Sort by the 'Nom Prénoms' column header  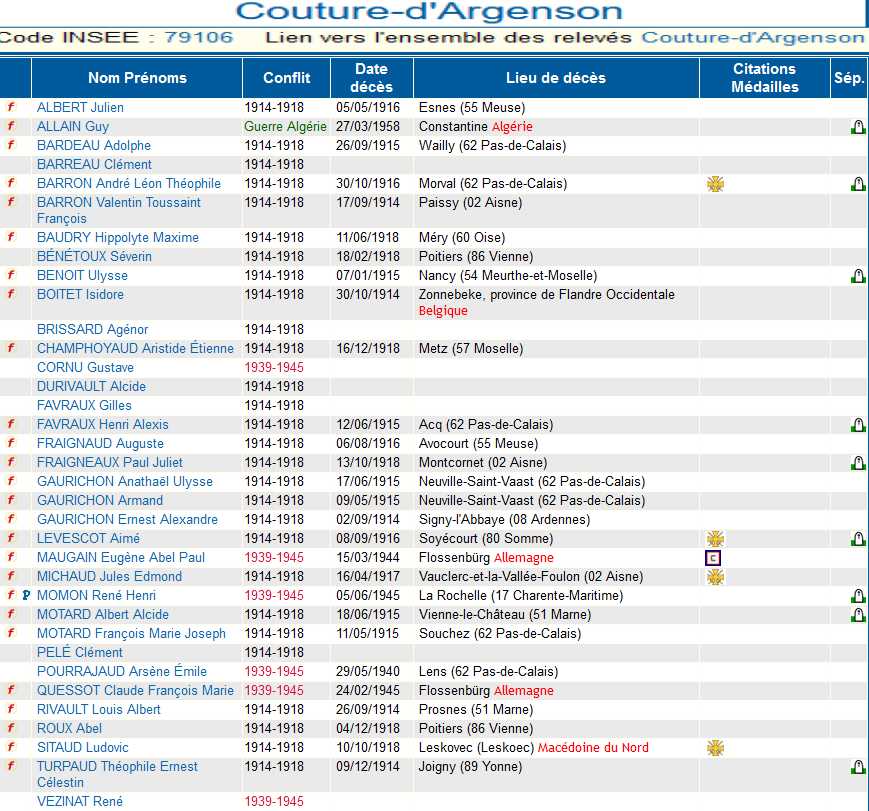click(x=137, y=78)
